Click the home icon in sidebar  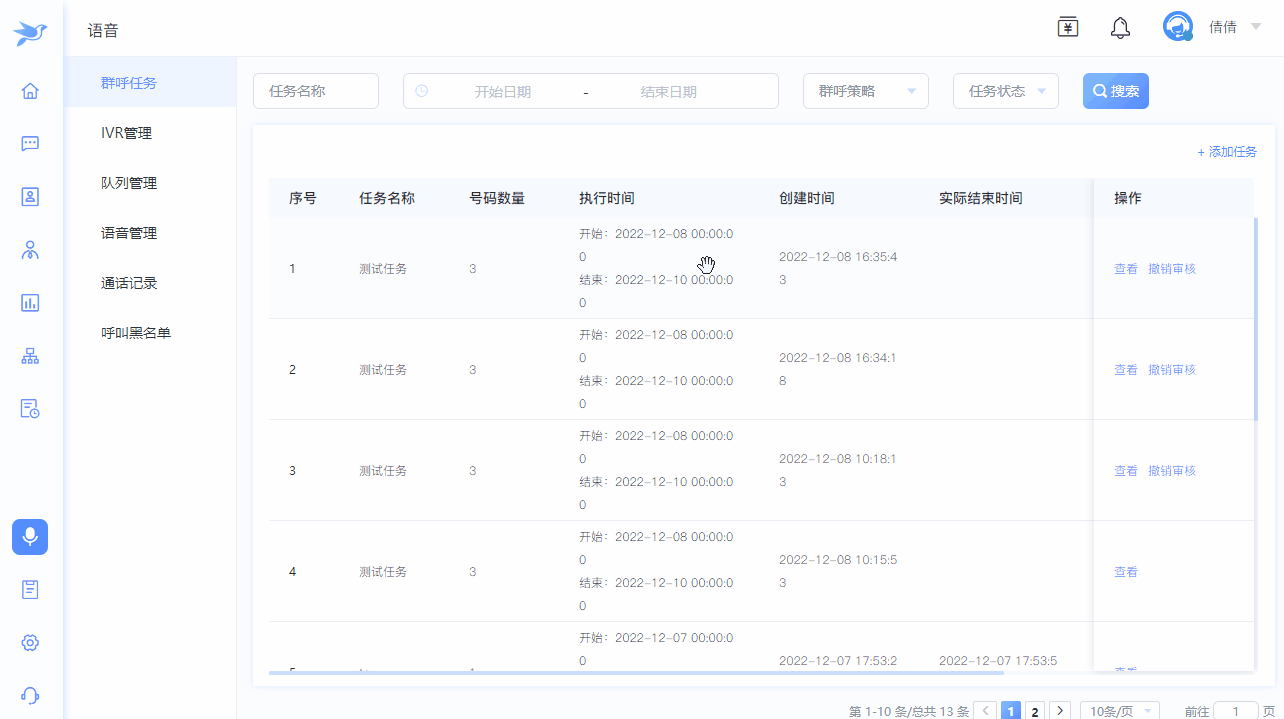coord(30,91)
